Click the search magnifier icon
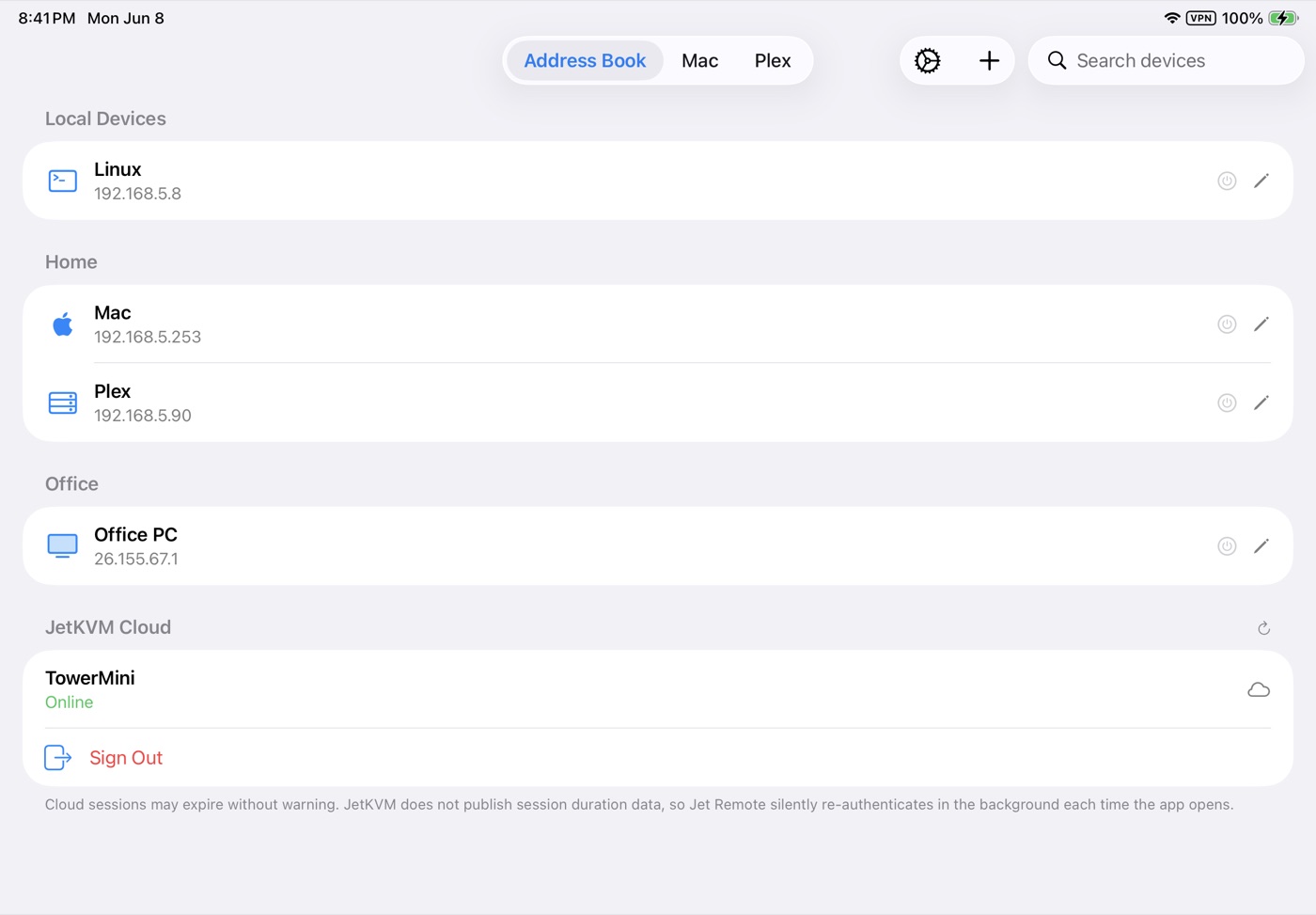 click(1057, 60)
